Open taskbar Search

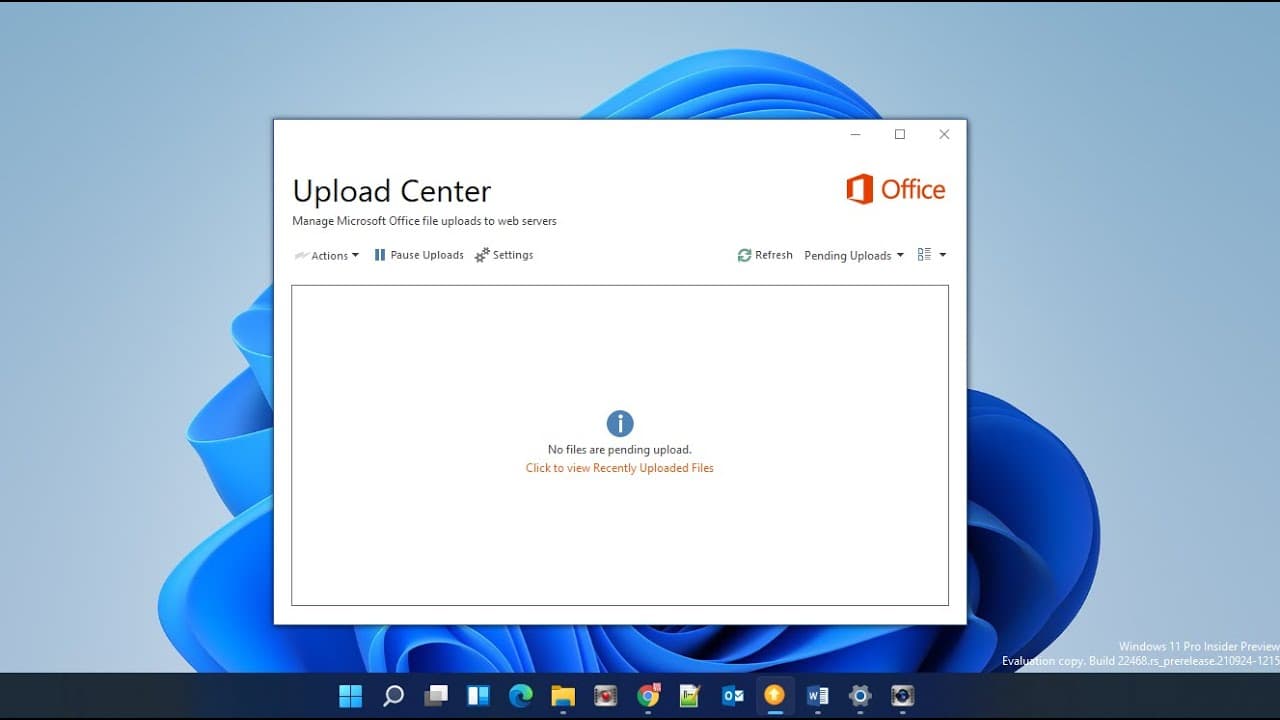[394, 696]
